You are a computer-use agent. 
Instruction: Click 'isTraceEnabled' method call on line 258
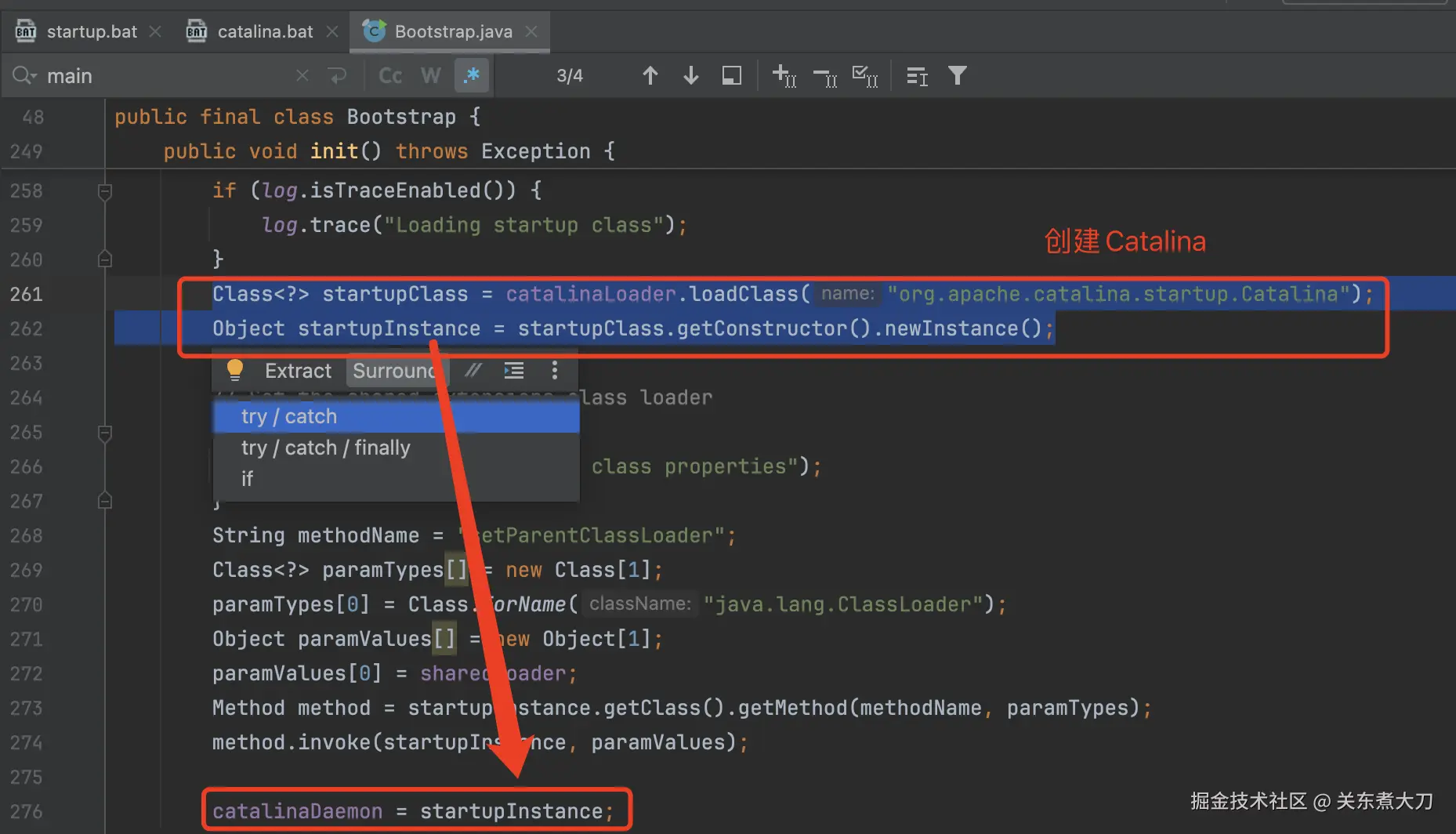point(395,190)
